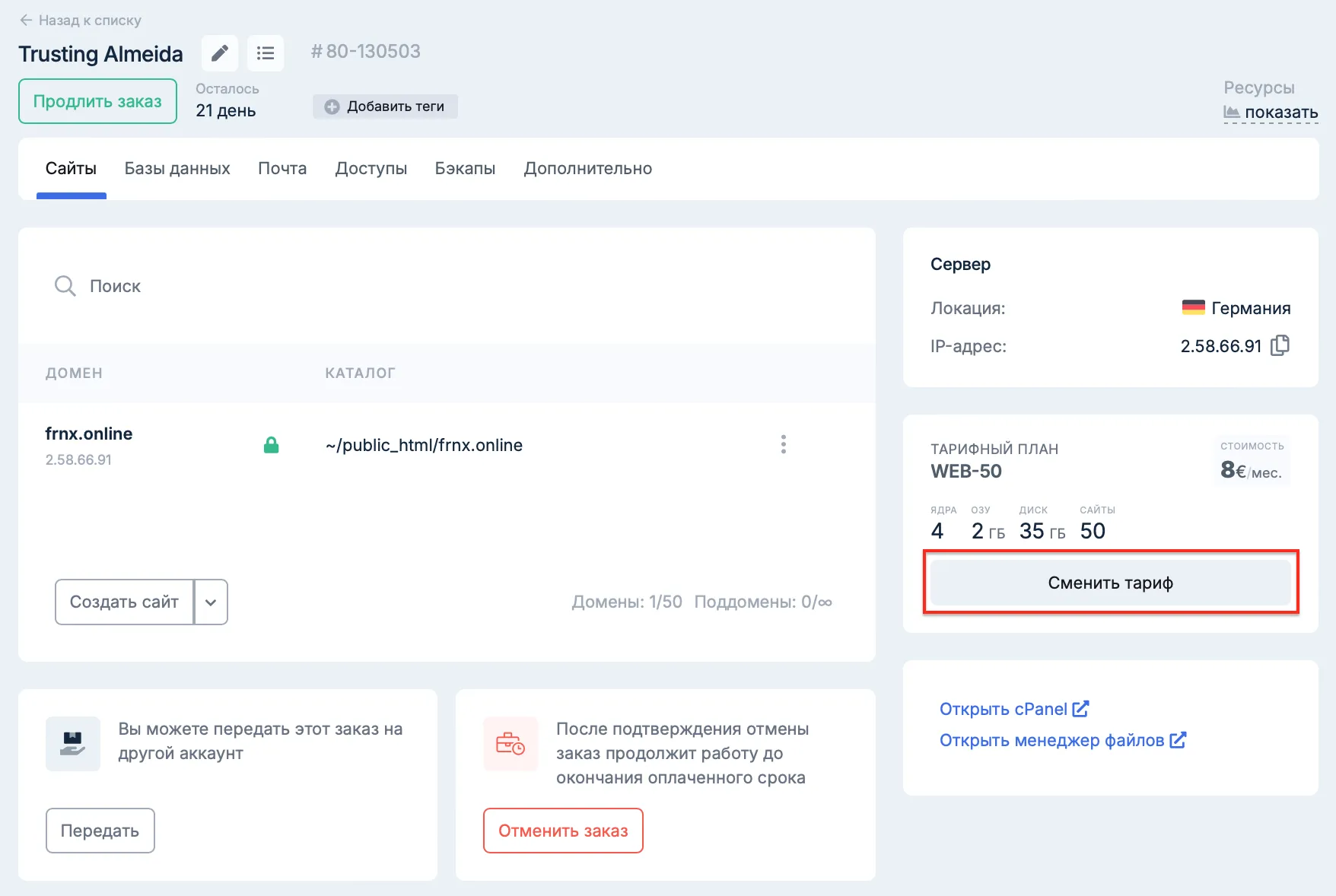Click the resources chart icon
This screenshot has height=896, width=1336.
click(x=1232, y=113)
